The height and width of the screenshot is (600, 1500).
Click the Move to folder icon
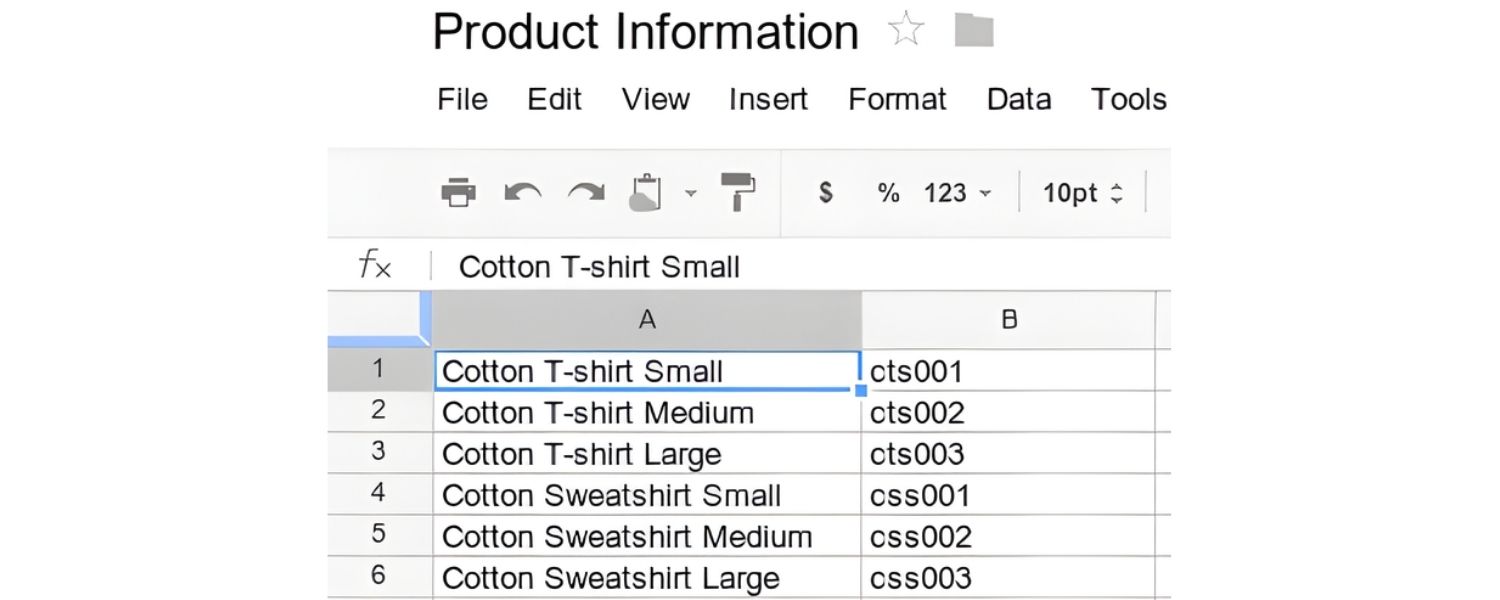(974, 30)
